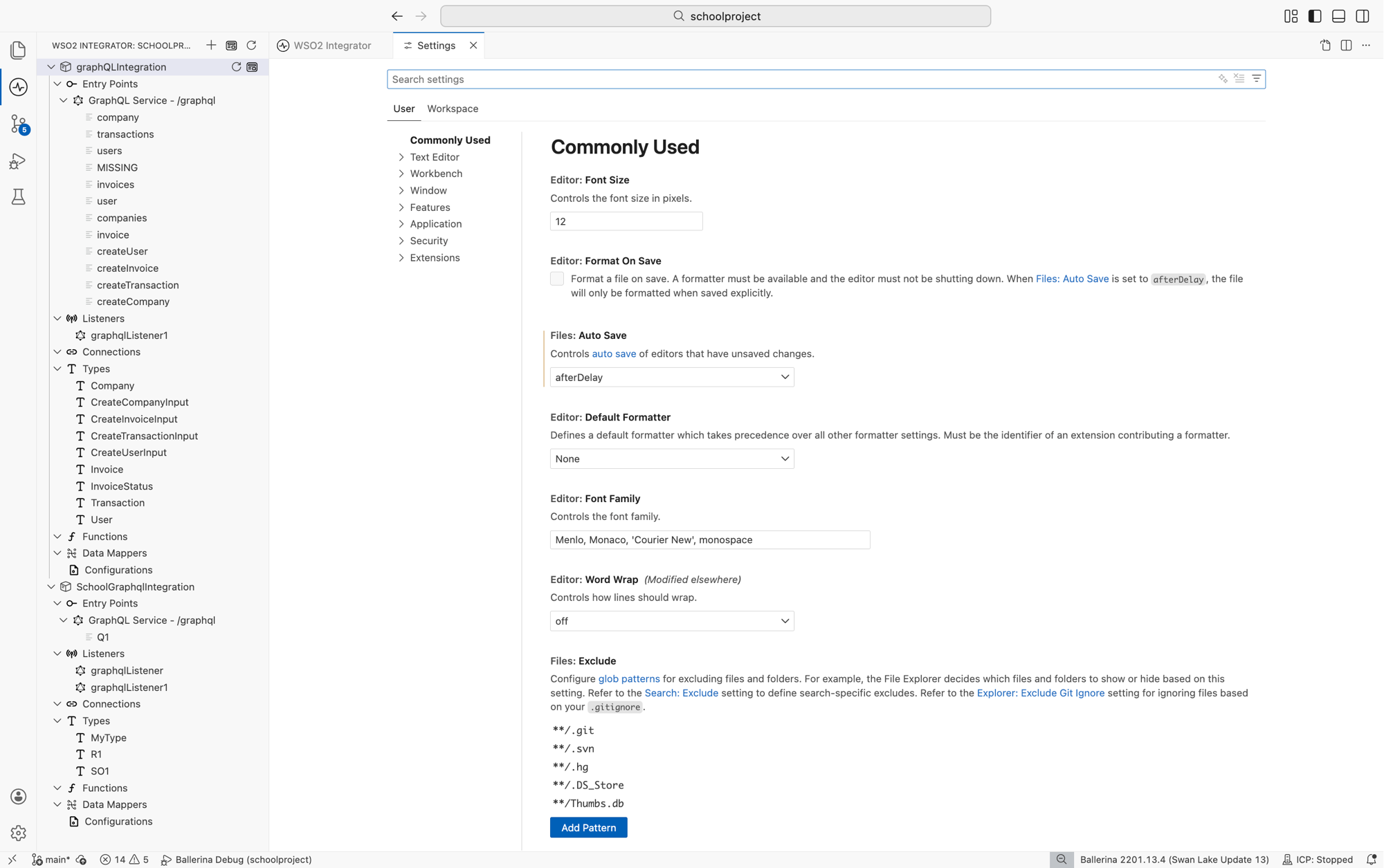The height and width of the screenshot is (868, 1384).
Task: Select the createInvoice resolver in tree
Action: [127, 268]
